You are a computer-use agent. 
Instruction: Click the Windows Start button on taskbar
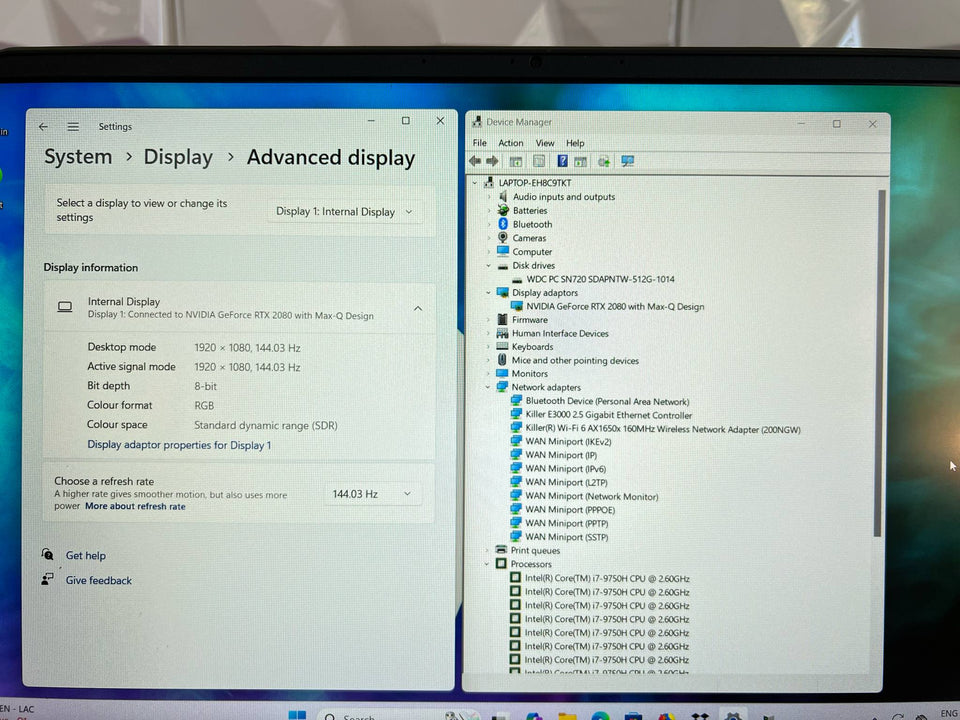coord(297,714)
